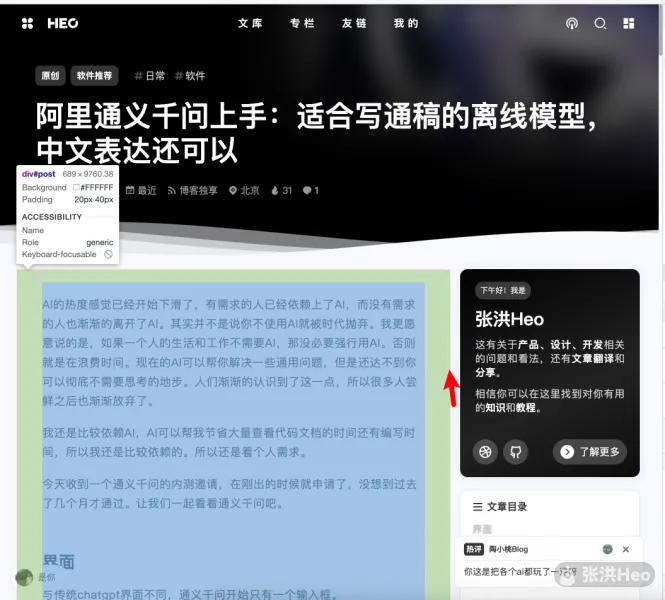Click the calendar icon next to 最近
Image resolution: width=665 pixels, height=600 pixels.
pyautogui.click(x=130, y=190)
